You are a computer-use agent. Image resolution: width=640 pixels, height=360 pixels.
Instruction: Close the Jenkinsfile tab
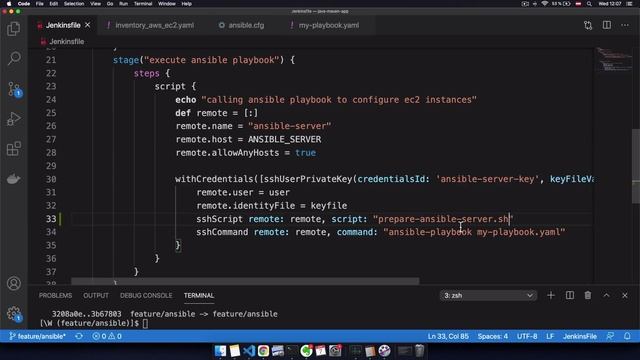pyautogui.click(x=87, y=25)
